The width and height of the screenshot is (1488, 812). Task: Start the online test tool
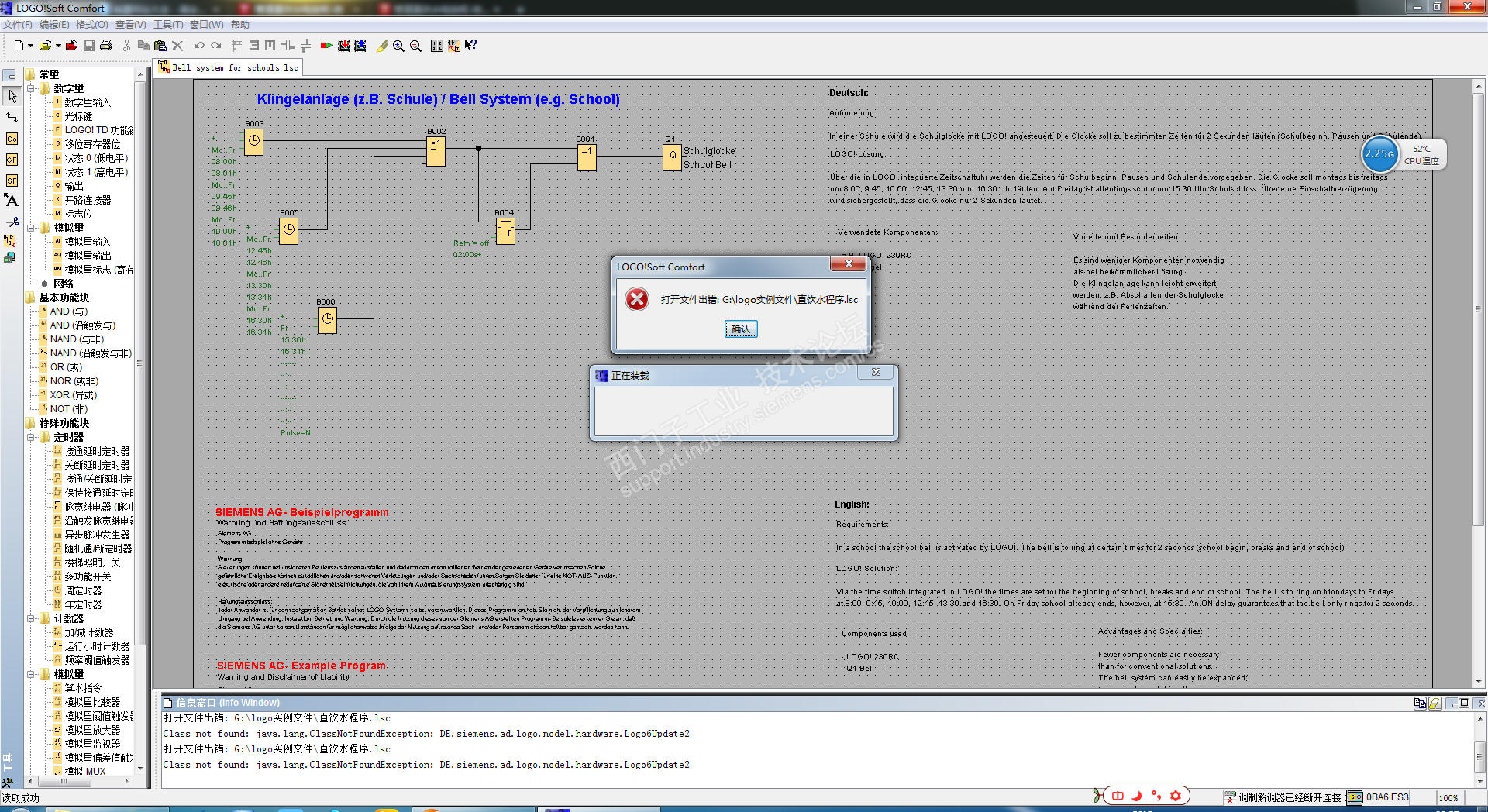pos(10,258)
